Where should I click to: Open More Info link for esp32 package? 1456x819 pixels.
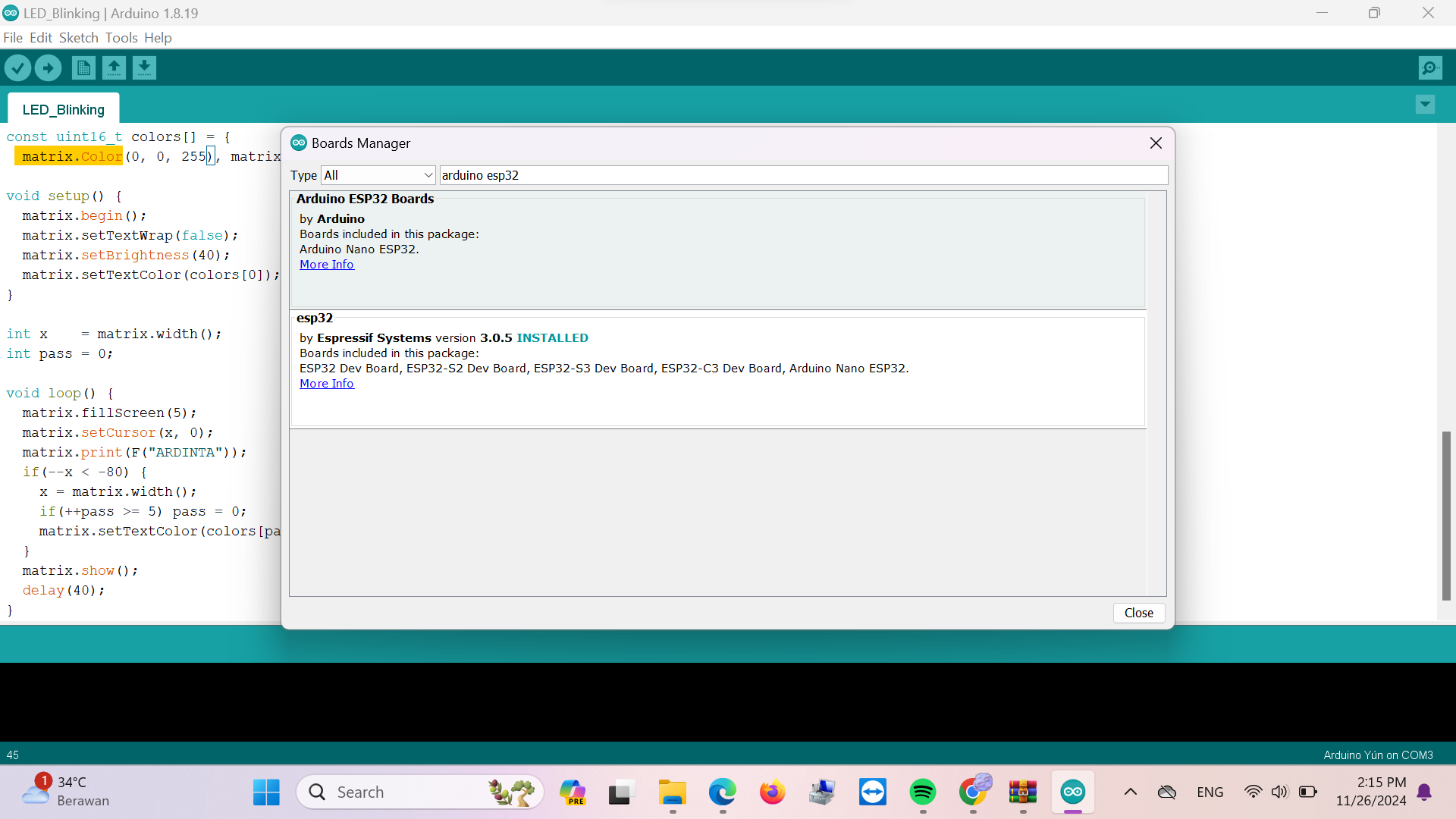[x=326, y=384]
